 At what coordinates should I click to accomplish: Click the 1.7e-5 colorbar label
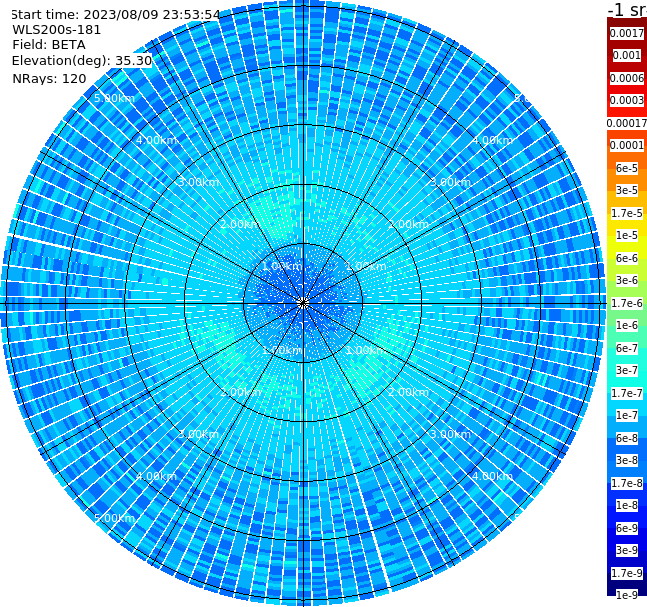(627, 213)
